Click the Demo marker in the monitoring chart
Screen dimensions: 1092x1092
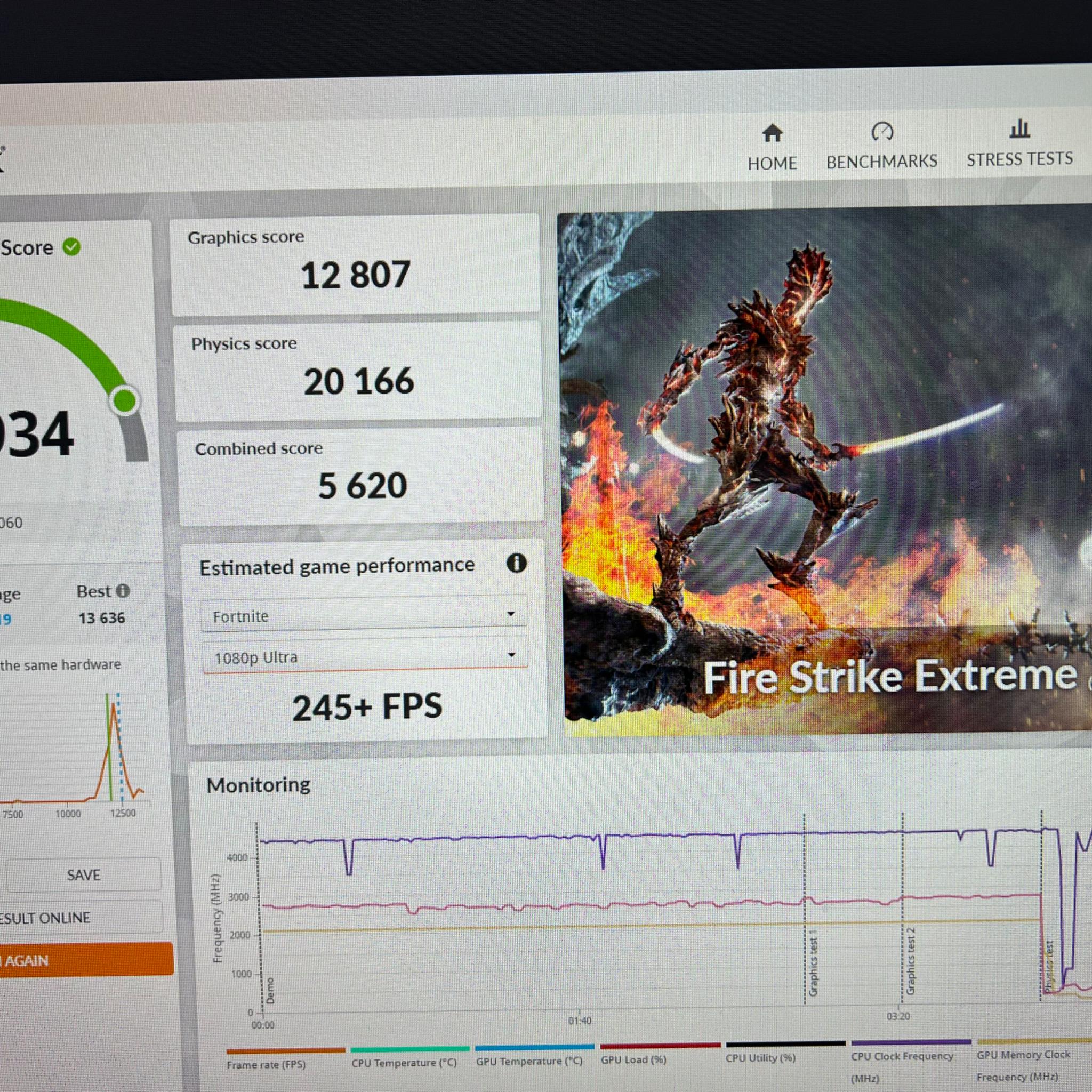270,990
